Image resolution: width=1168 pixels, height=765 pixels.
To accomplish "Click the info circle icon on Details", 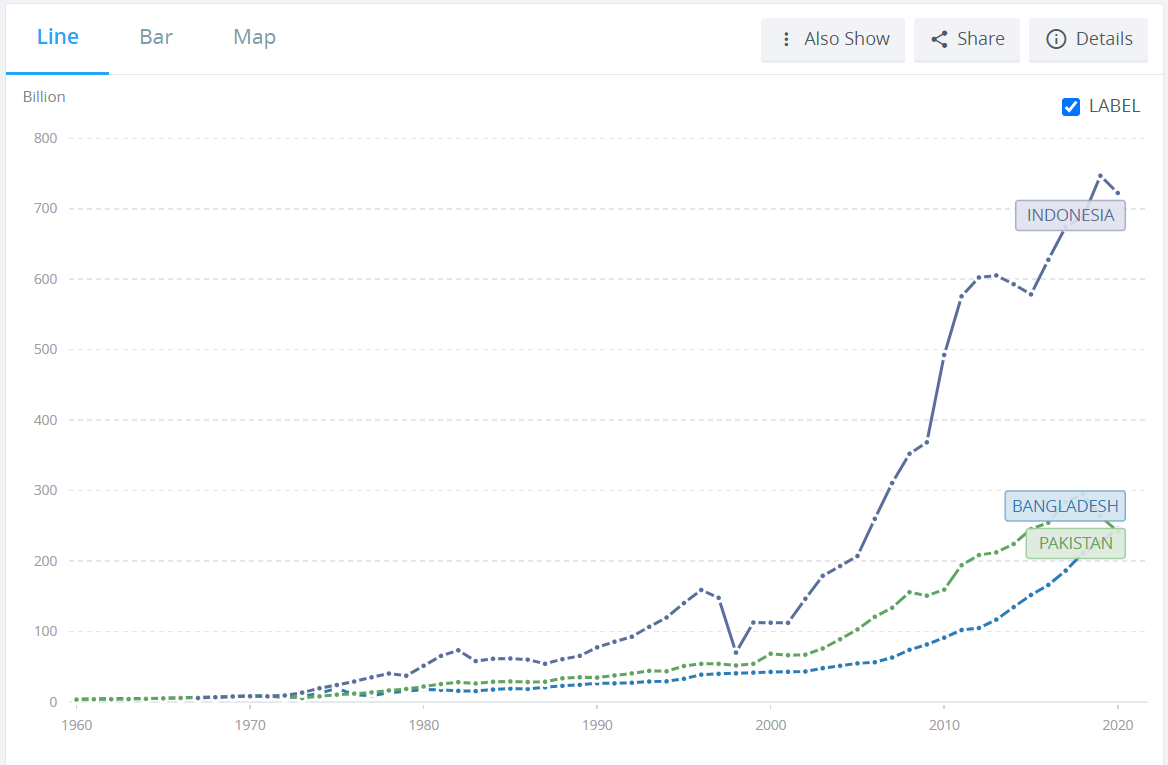I will click(x=1056, y=39).
